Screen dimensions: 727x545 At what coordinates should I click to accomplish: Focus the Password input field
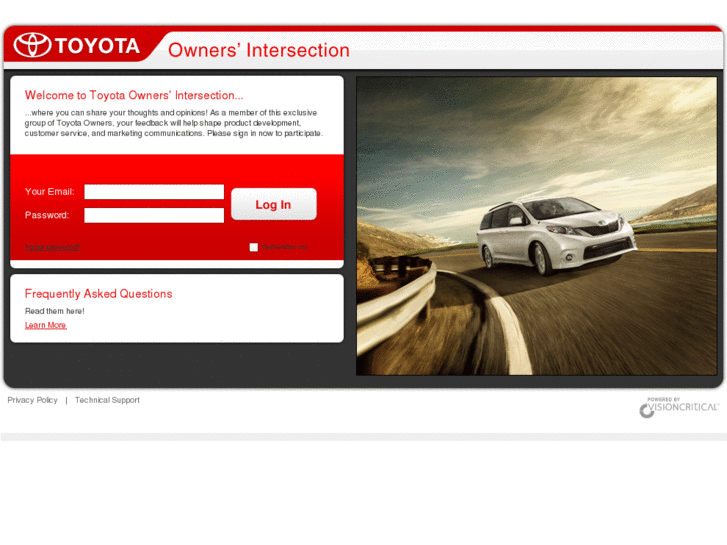pos(154,215)
